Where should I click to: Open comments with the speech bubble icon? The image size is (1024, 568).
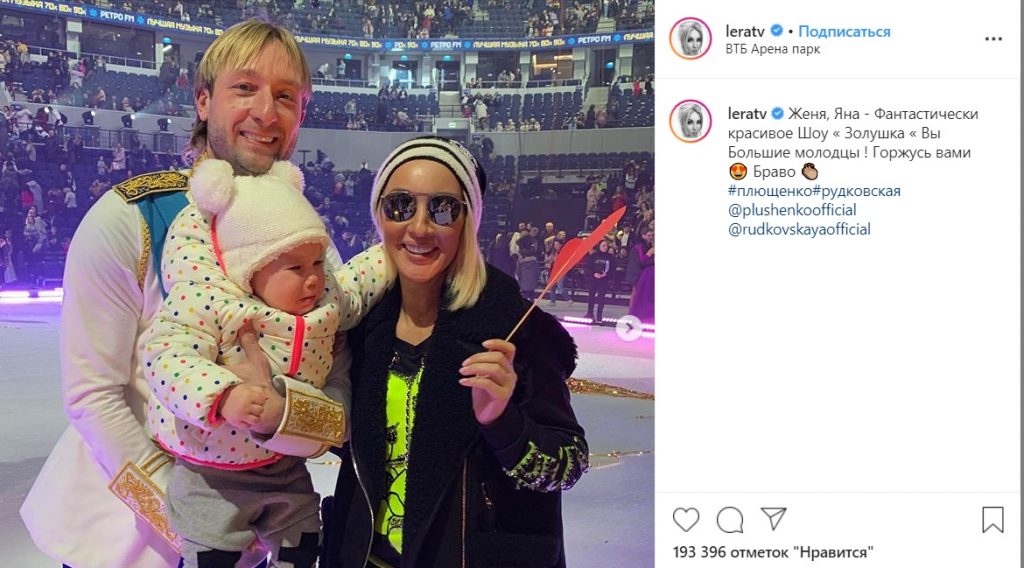(729, 520)
